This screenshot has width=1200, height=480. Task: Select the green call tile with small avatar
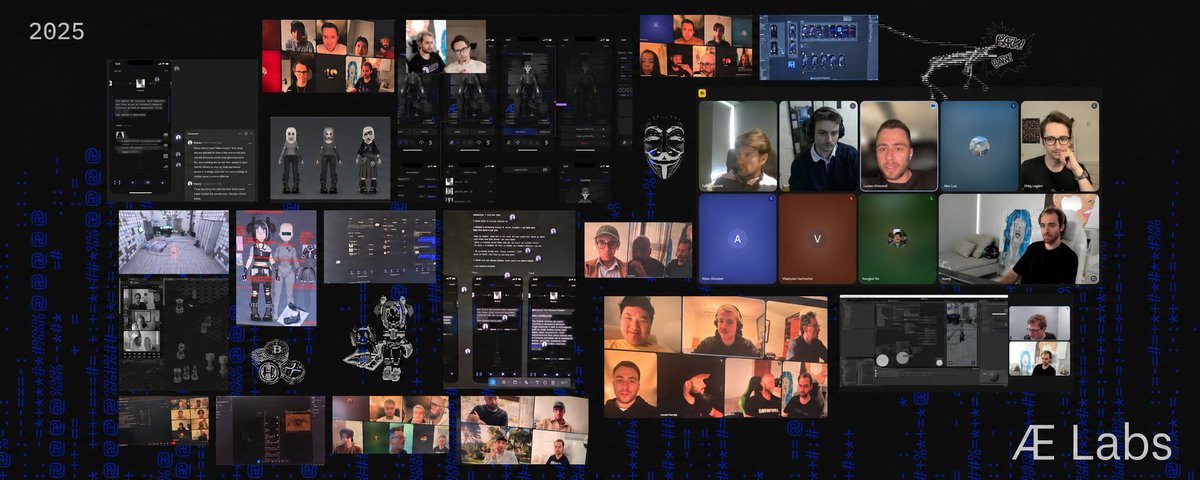tap(897, 239)
